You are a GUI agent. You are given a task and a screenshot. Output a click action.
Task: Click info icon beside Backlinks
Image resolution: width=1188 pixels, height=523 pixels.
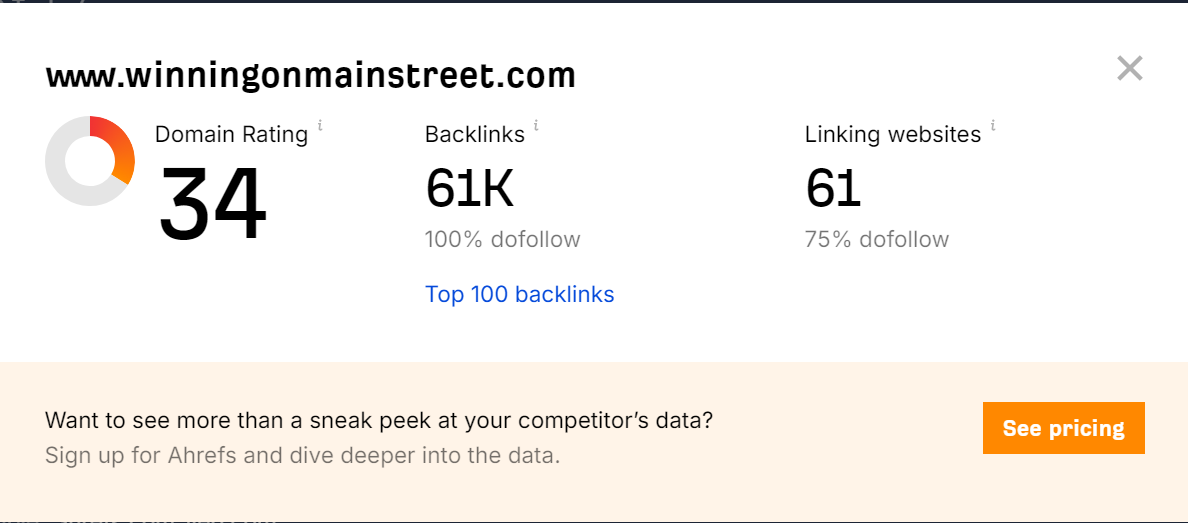[536, 125]
